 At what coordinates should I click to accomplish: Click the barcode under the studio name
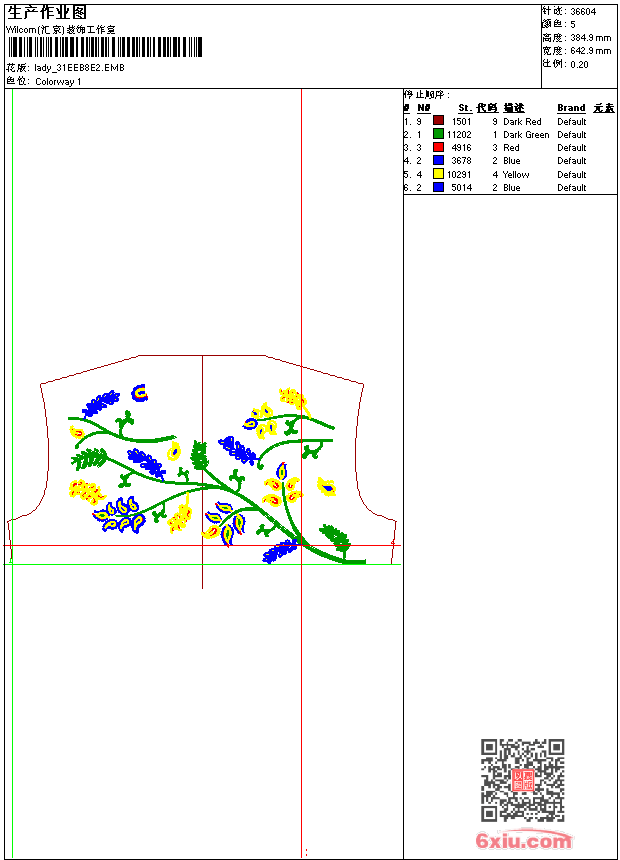point(104,47)
